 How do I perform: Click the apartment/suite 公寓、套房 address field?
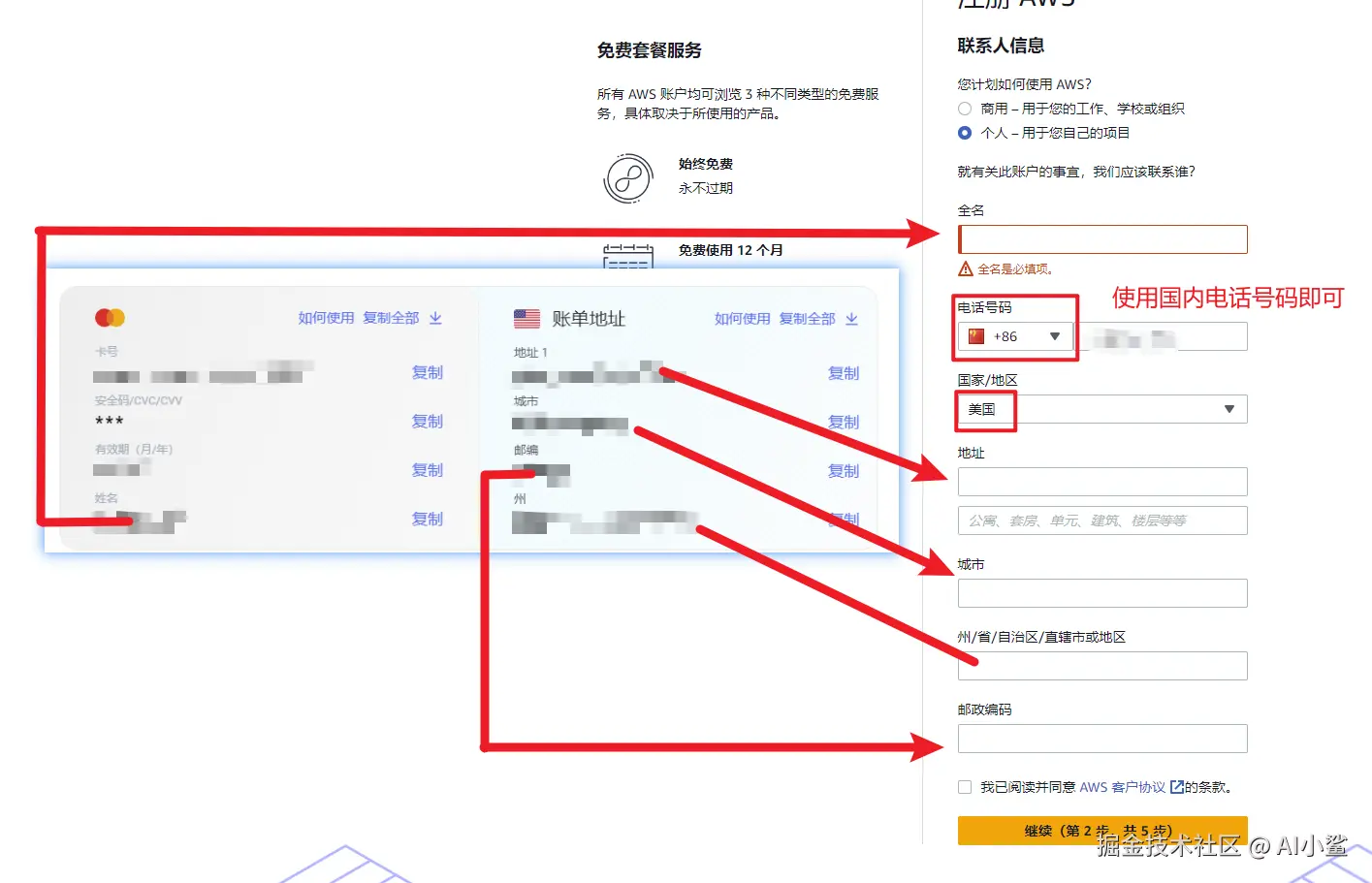click(x=1102, y=520)
